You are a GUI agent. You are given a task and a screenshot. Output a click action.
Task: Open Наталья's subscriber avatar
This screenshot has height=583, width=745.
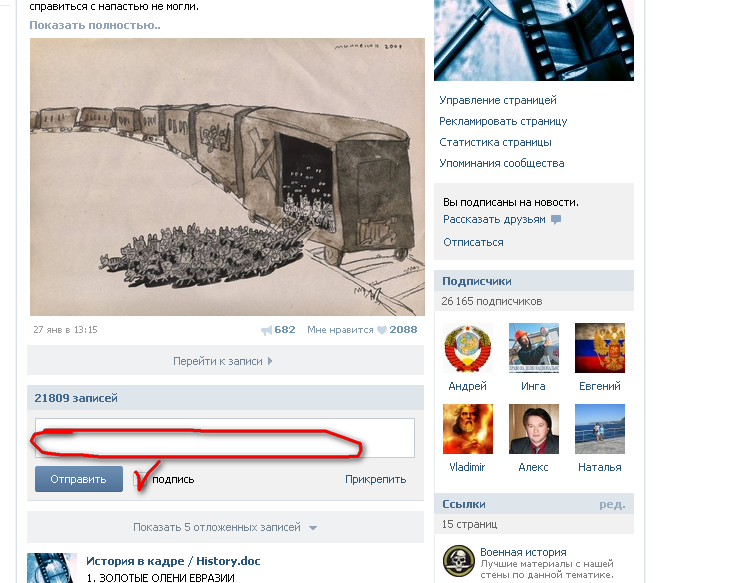coord(600,429)
